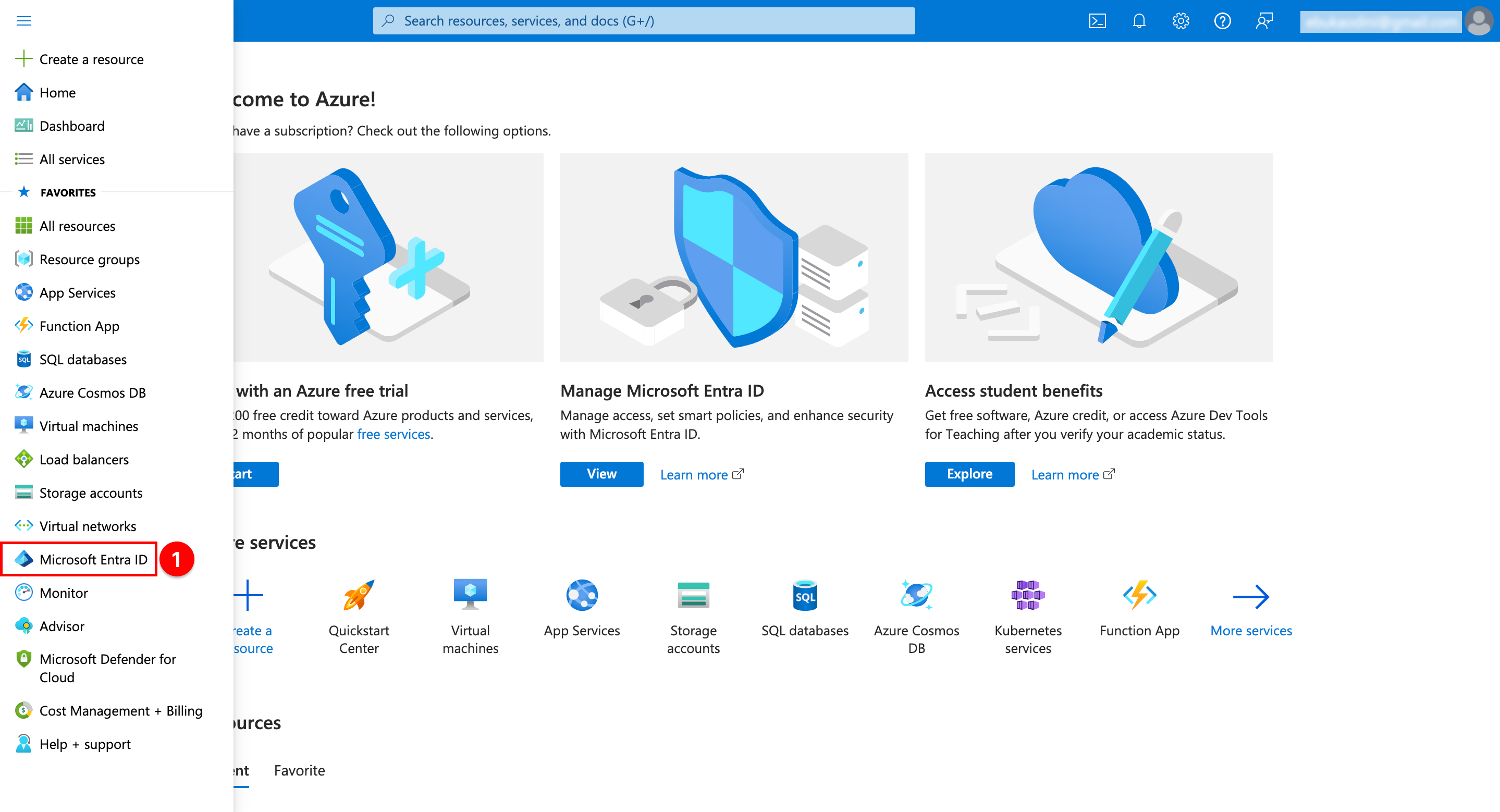
Task: Open the account avatar menu
Action: tap(1479, 21)
